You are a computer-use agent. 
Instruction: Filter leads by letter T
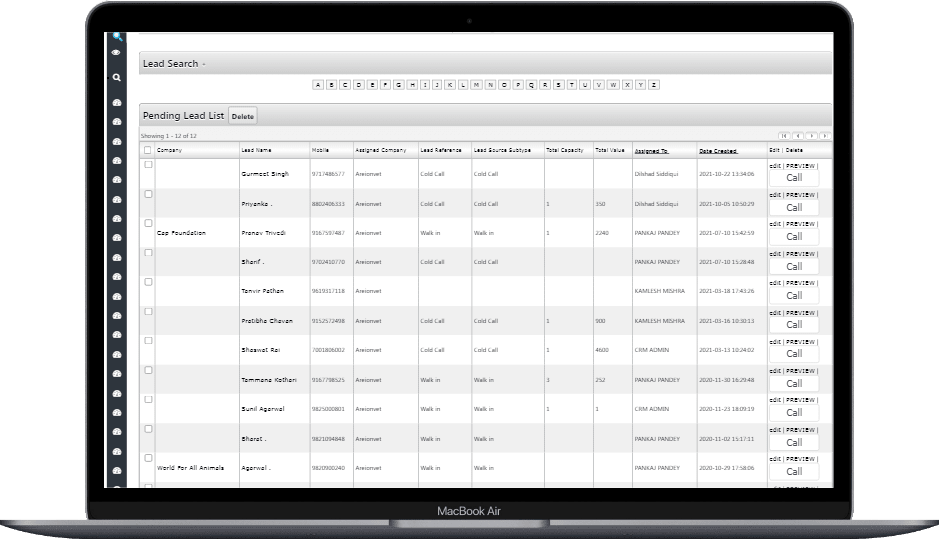coord(572,85)
